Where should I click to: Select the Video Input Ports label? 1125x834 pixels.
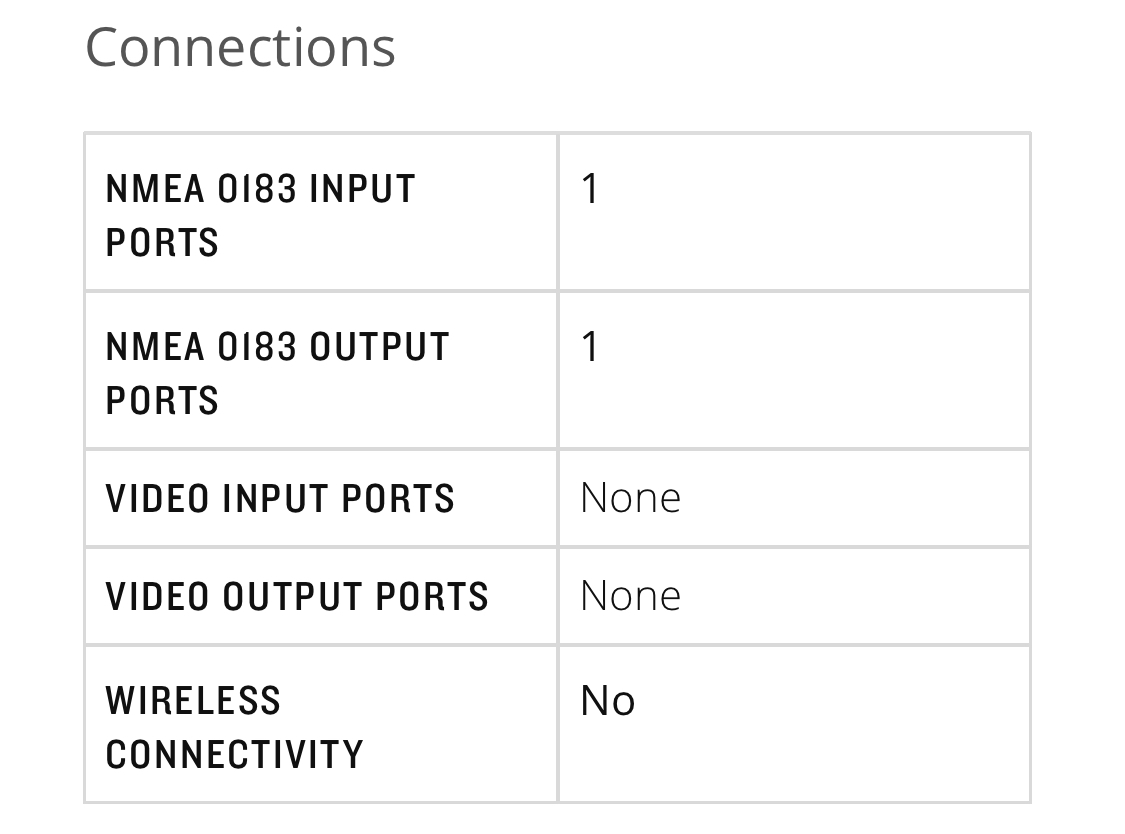(x=280, y=498)
